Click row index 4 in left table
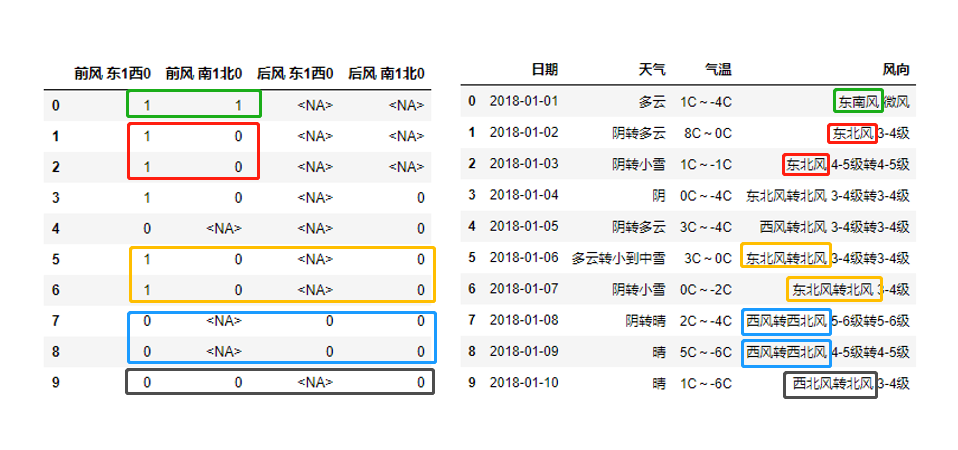This screenshot has height=450, width=958. [x=56, y=229]
